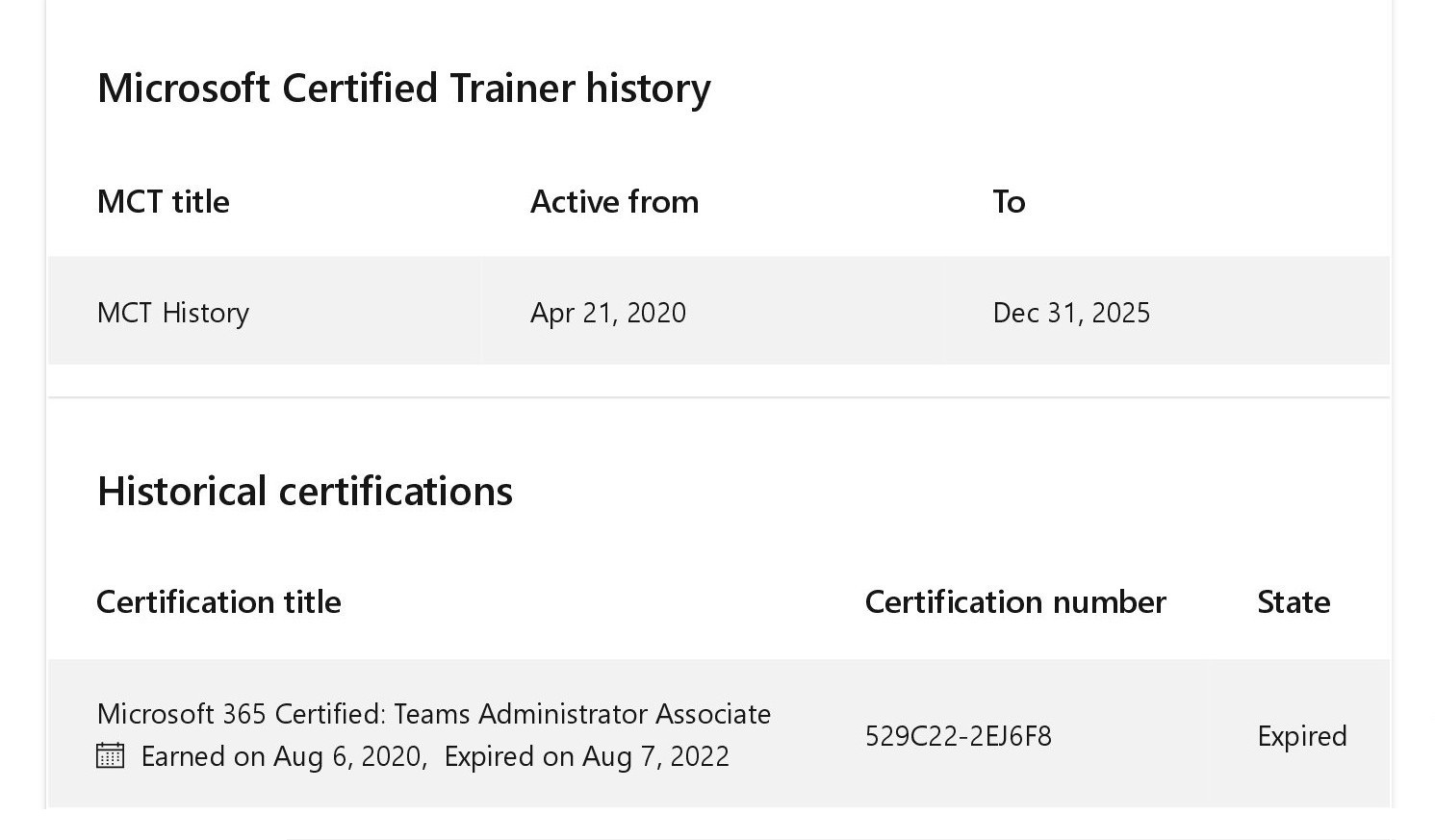Click the State column header

point(1294,602)
